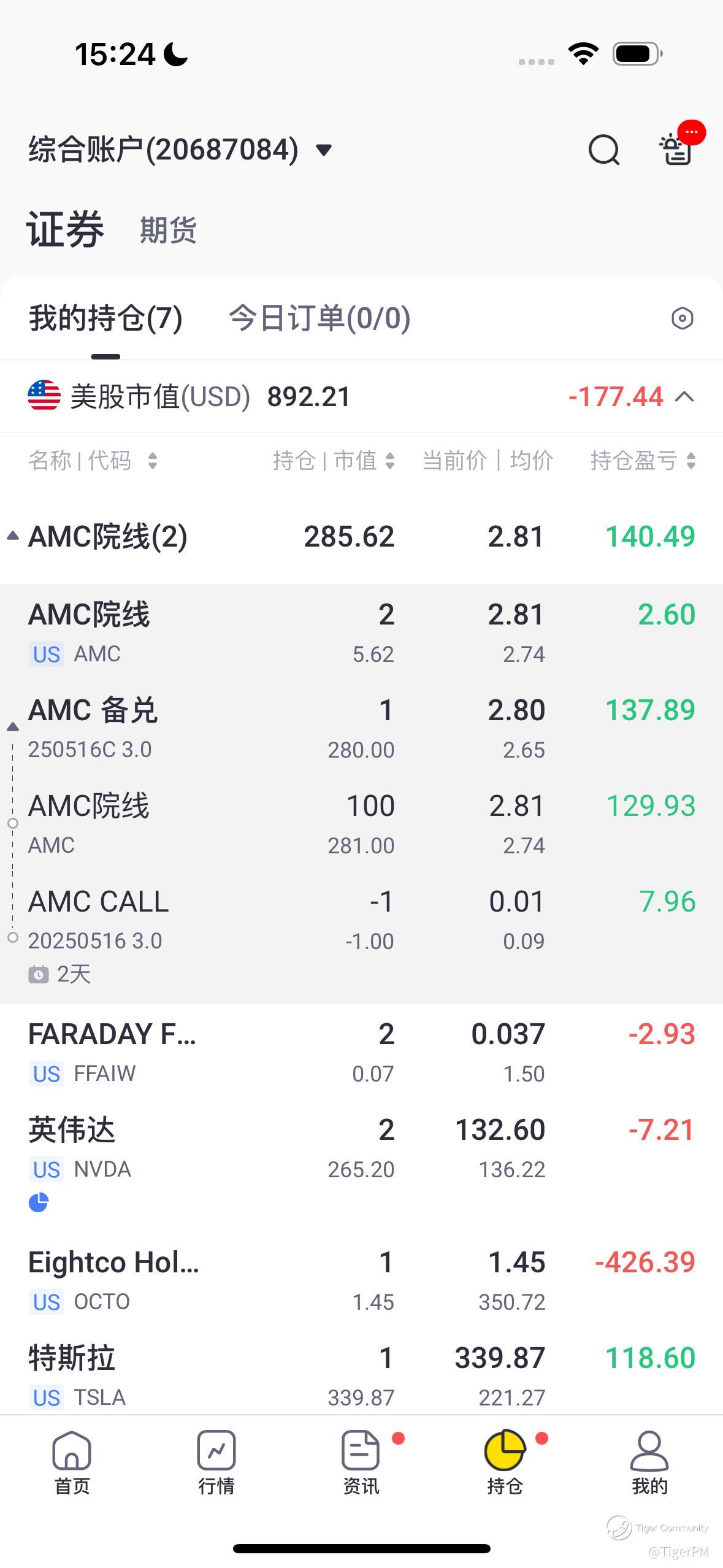723x1568 pixels.
Task: Open the notification assistant icon
Action: click(677, 150)
